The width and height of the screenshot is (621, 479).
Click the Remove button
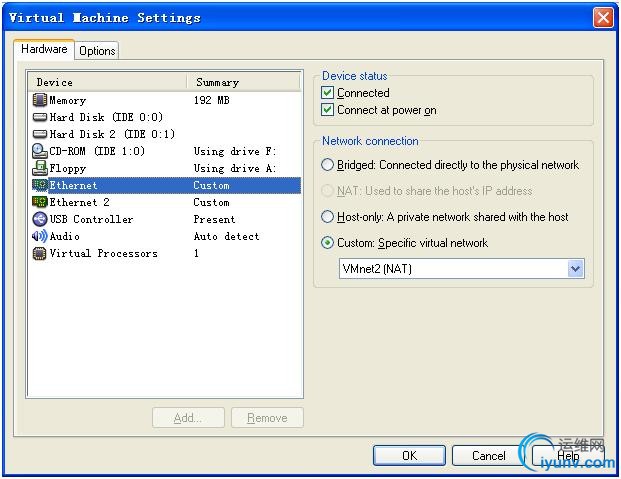tap(267, 418)
